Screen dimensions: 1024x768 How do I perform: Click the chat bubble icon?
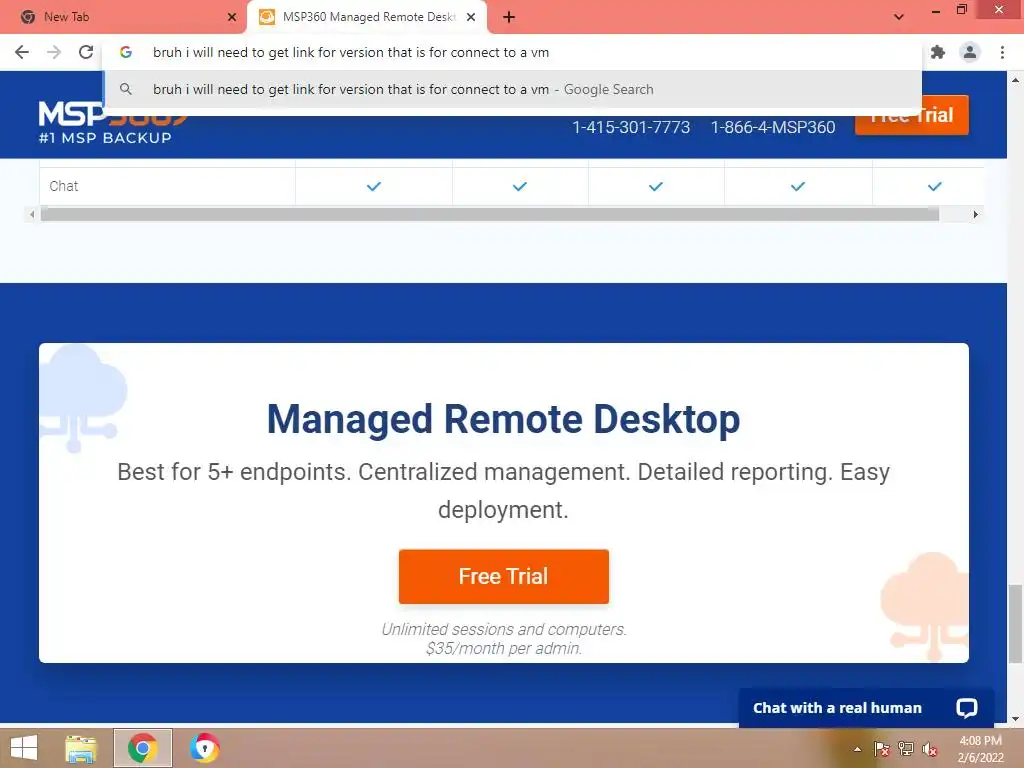click(967, 708)
